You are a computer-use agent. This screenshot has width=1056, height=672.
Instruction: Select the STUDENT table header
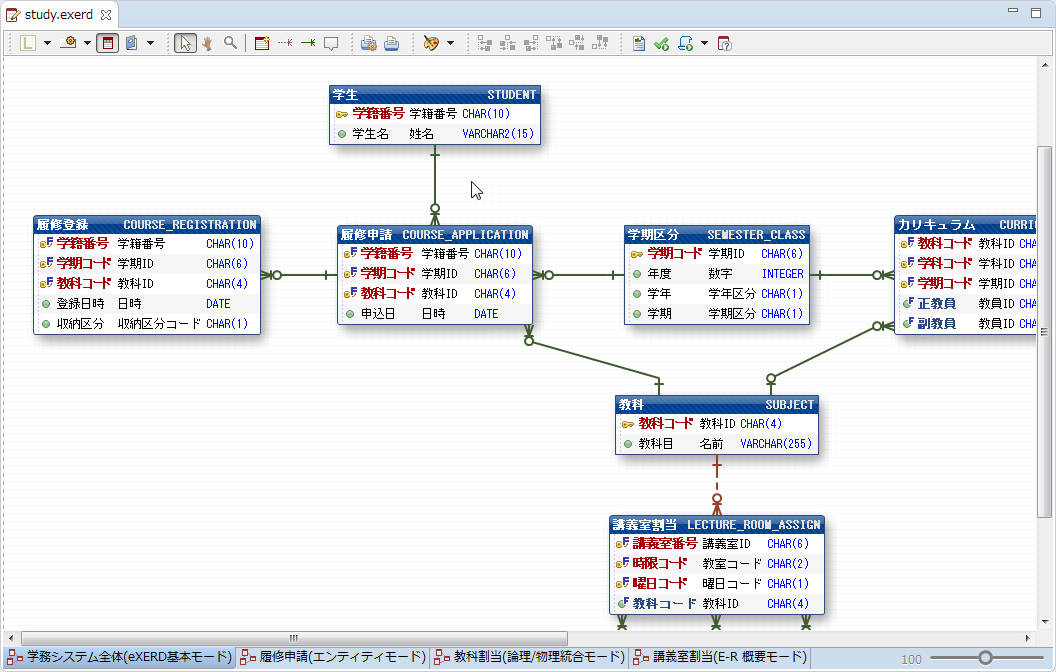coord(435,95)
